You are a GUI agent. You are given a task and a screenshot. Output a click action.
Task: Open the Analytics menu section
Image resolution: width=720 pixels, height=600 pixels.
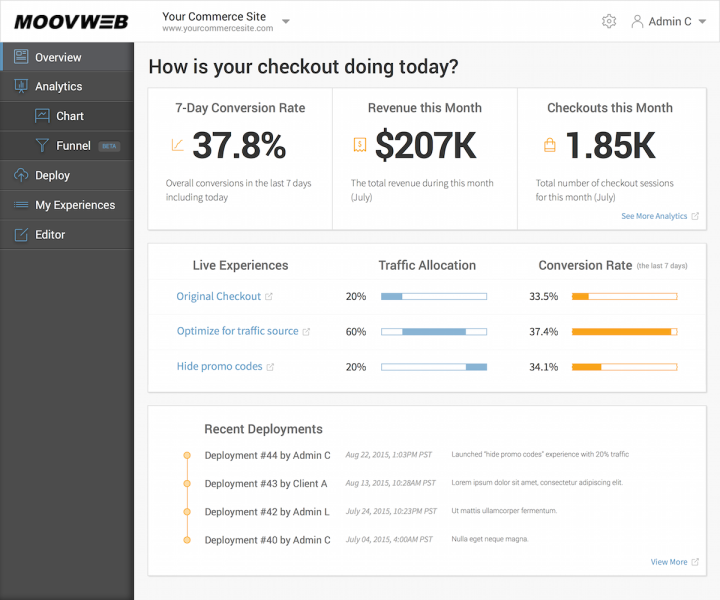point(58,87)
